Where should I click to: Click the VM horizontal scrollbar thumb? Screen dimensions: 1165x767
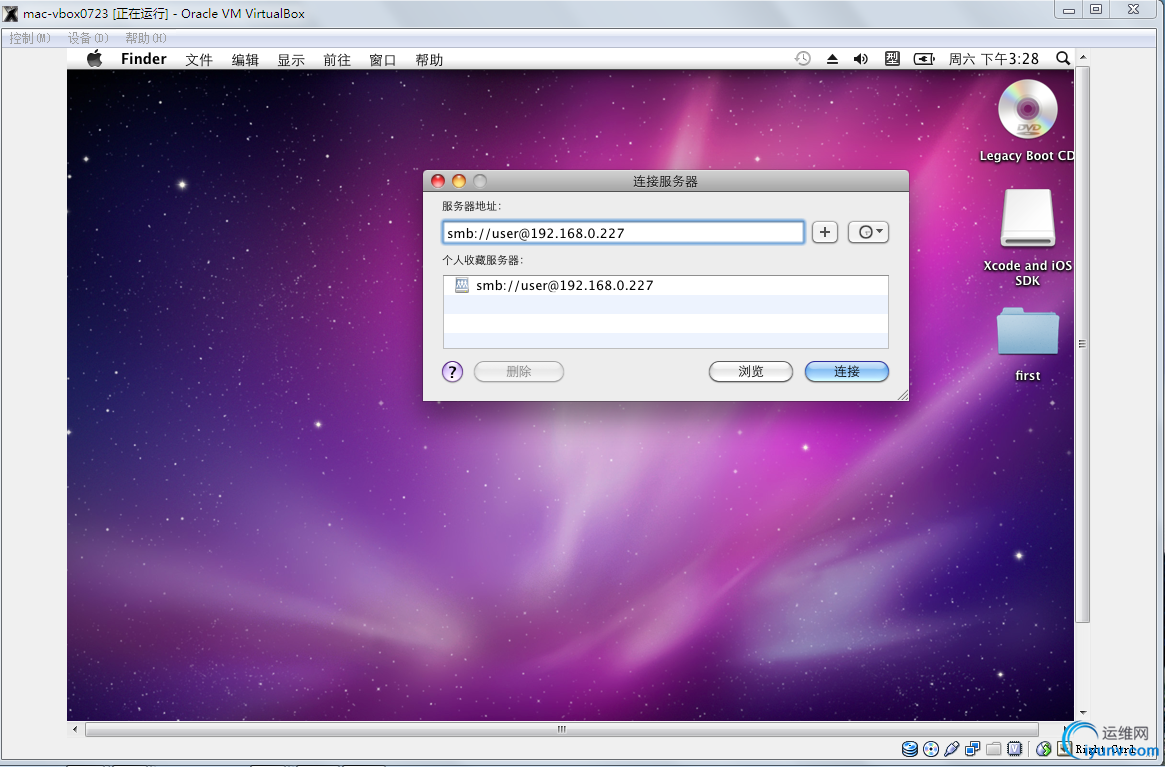coord(562,730)
